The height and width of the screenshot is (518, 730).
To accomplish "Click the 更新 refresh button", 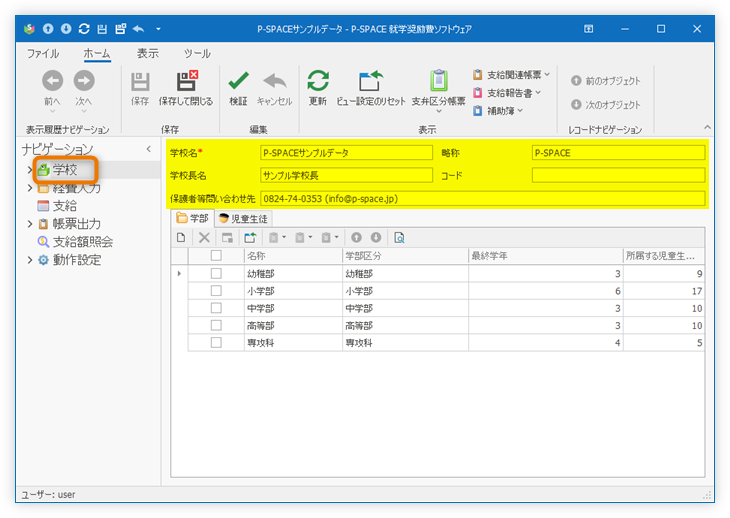I will (x=318, y=89).
